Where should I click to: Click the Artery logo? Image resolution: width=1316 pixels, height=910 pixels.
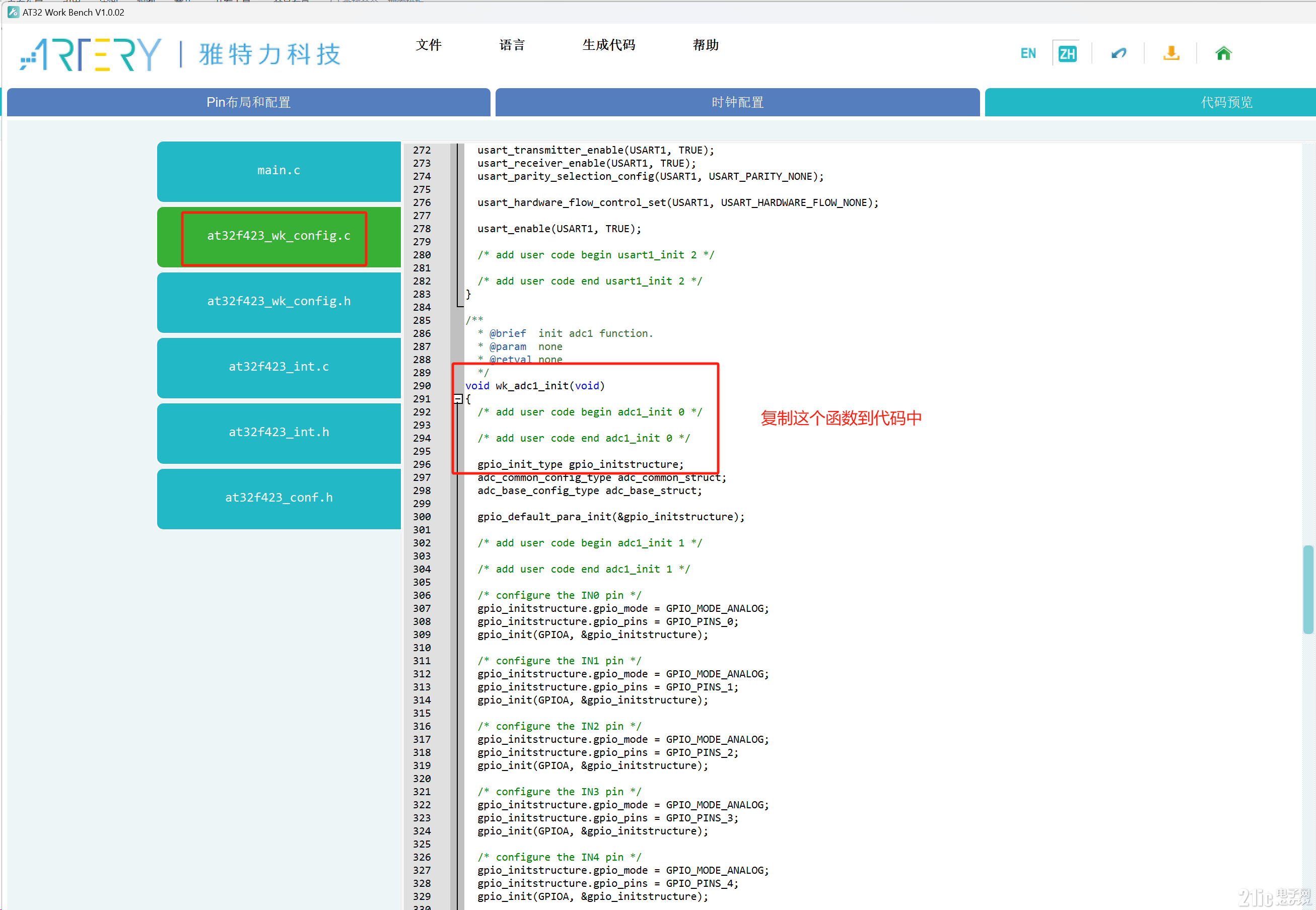(x=90, y=55)
